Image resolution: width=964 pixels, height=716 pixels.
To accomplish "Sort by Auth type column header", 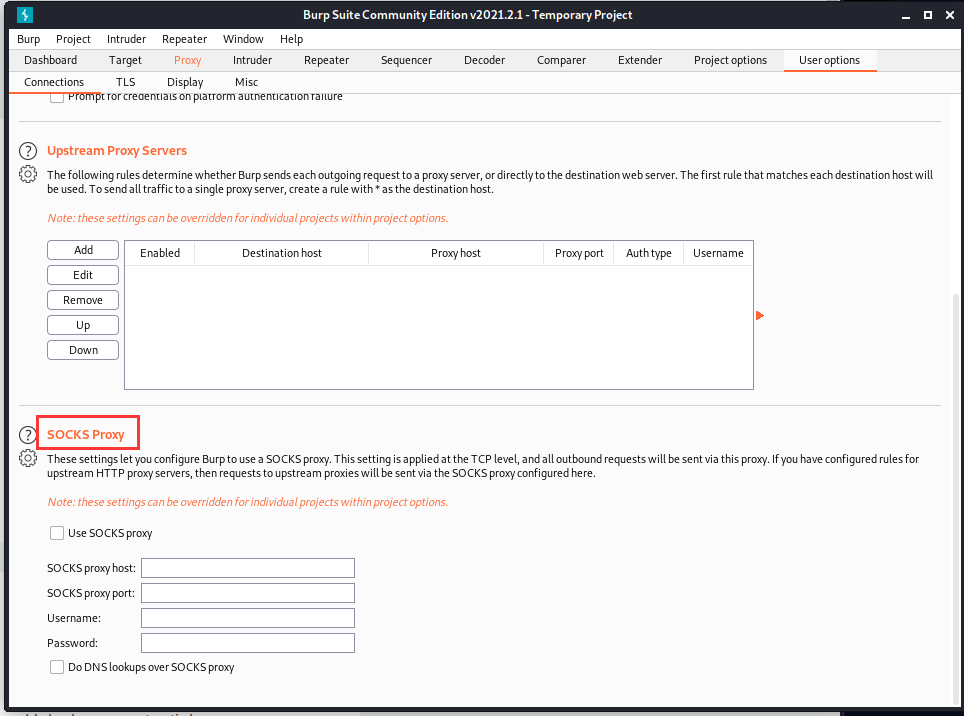I will click(x=649, y=253).
